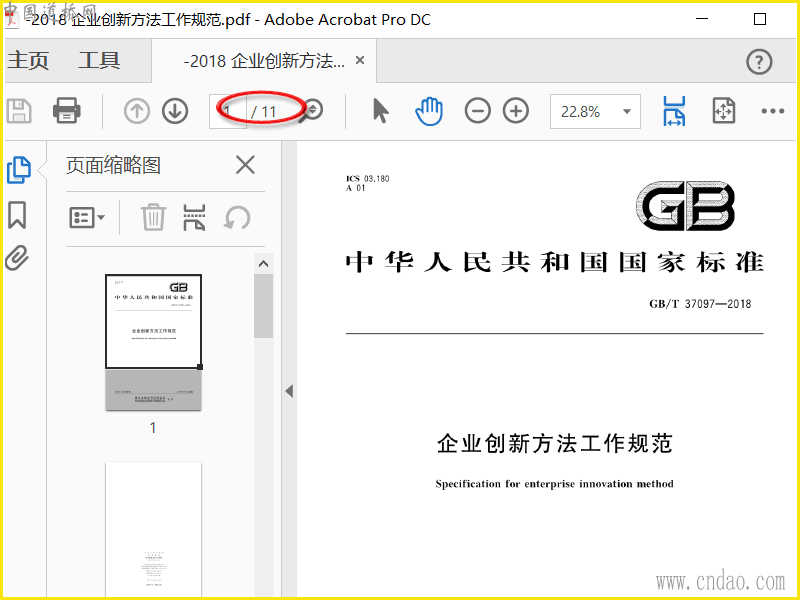Activate the Hand pan tool
The image size is (800, 600).
(429, 111)
